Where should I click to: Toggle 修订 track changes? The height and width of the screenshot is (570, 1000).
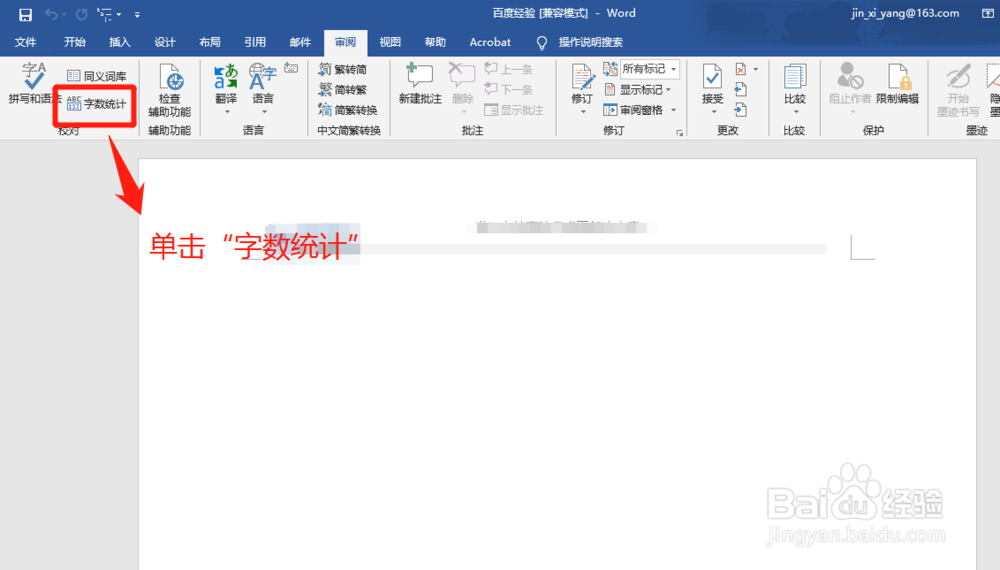coord(582,90)
